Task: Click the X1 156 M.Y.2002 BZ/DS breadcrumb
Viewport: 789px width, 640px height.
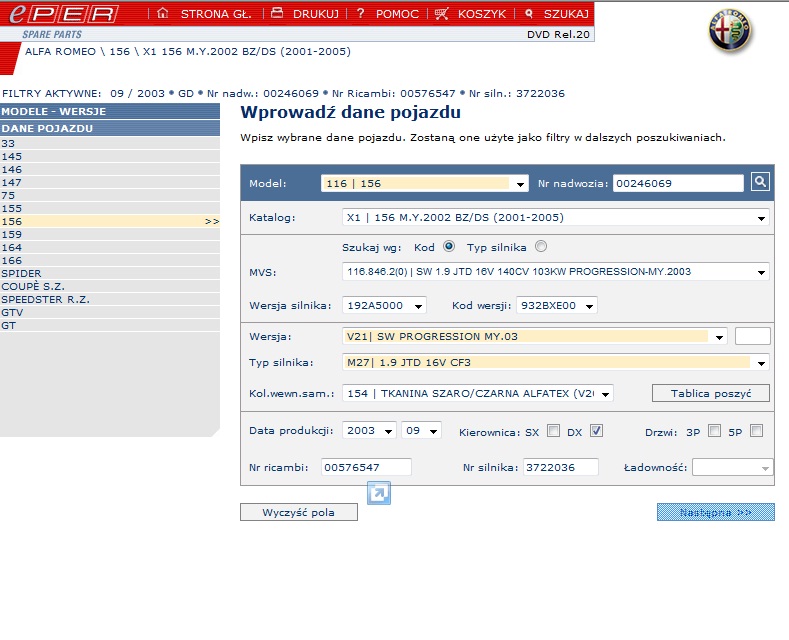Action: pyautogui.click(x=247, y=52)
